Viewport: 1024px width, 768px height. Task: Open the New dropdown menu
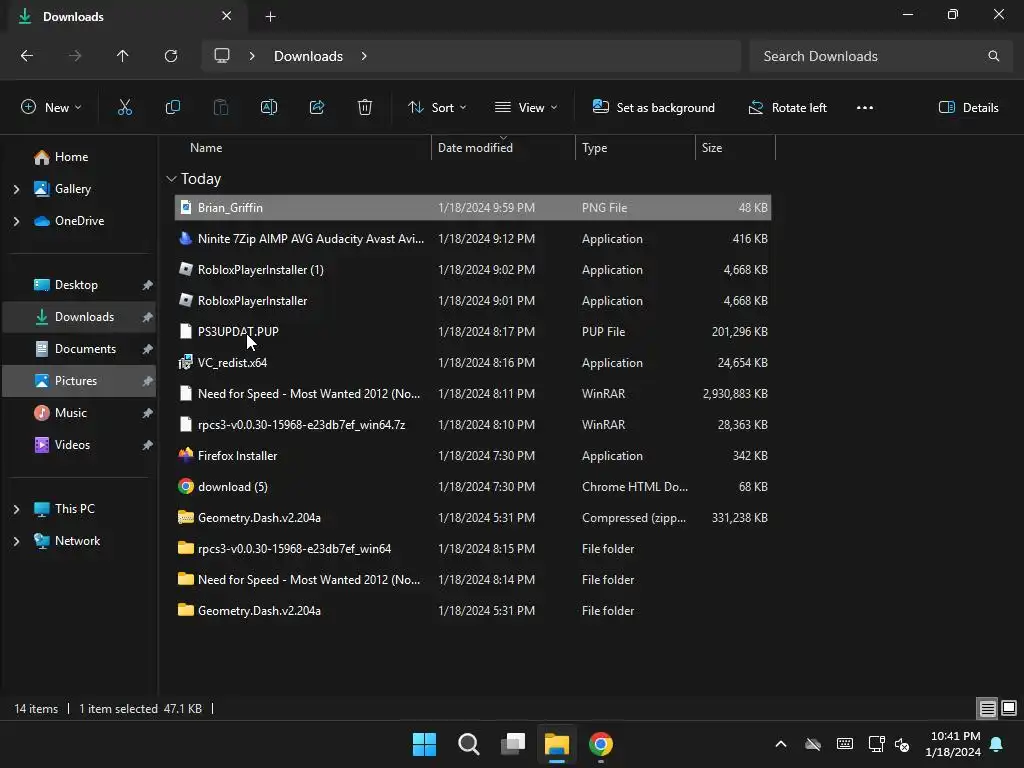(51, 108)
